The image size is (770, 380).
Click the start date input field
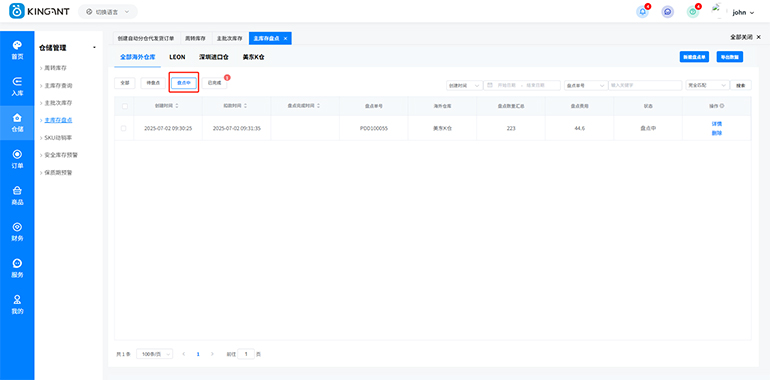[x=507, y=85]
